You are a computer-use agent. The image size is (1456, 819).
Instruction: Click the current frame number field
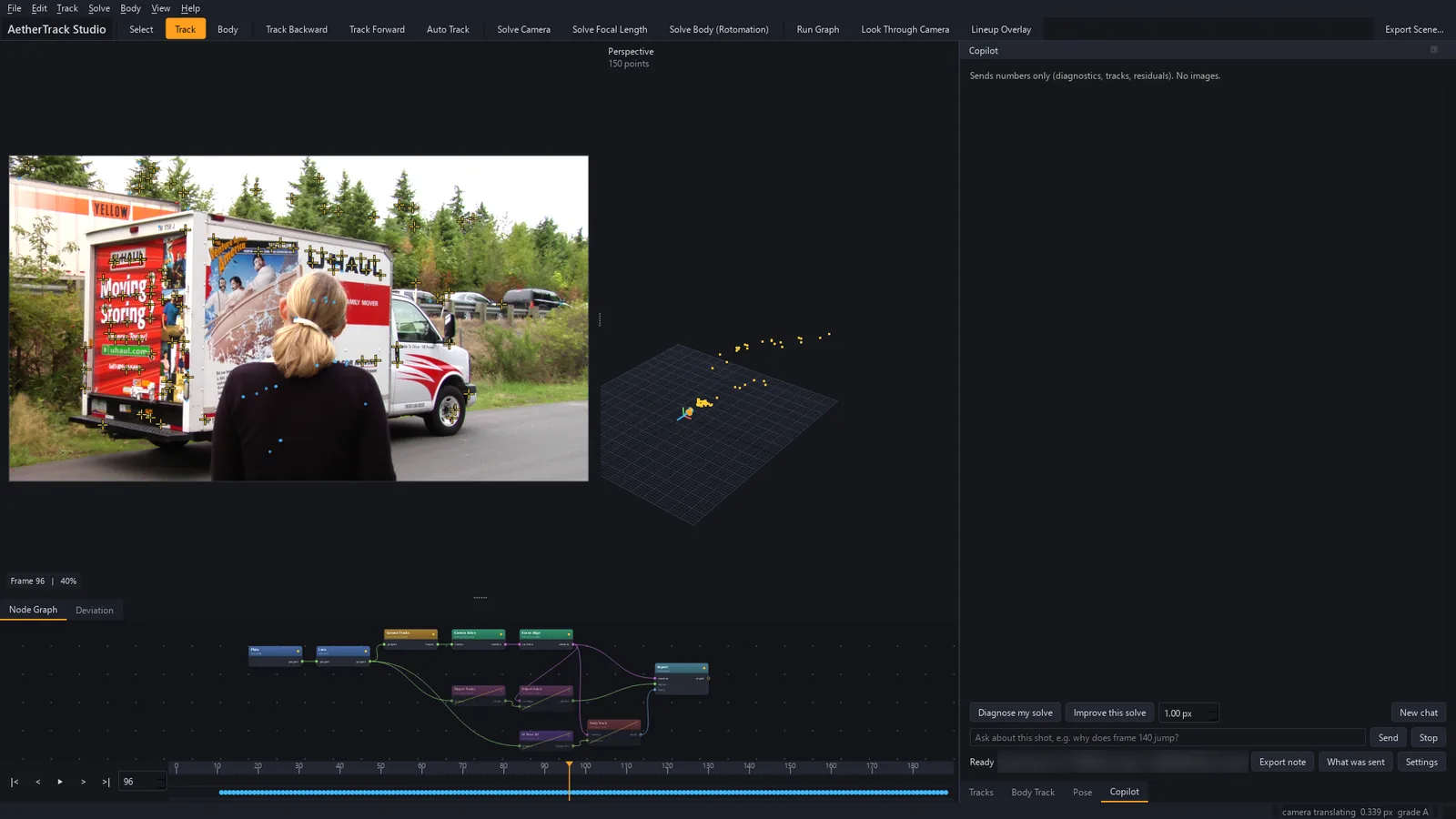(x=142, y=782)
